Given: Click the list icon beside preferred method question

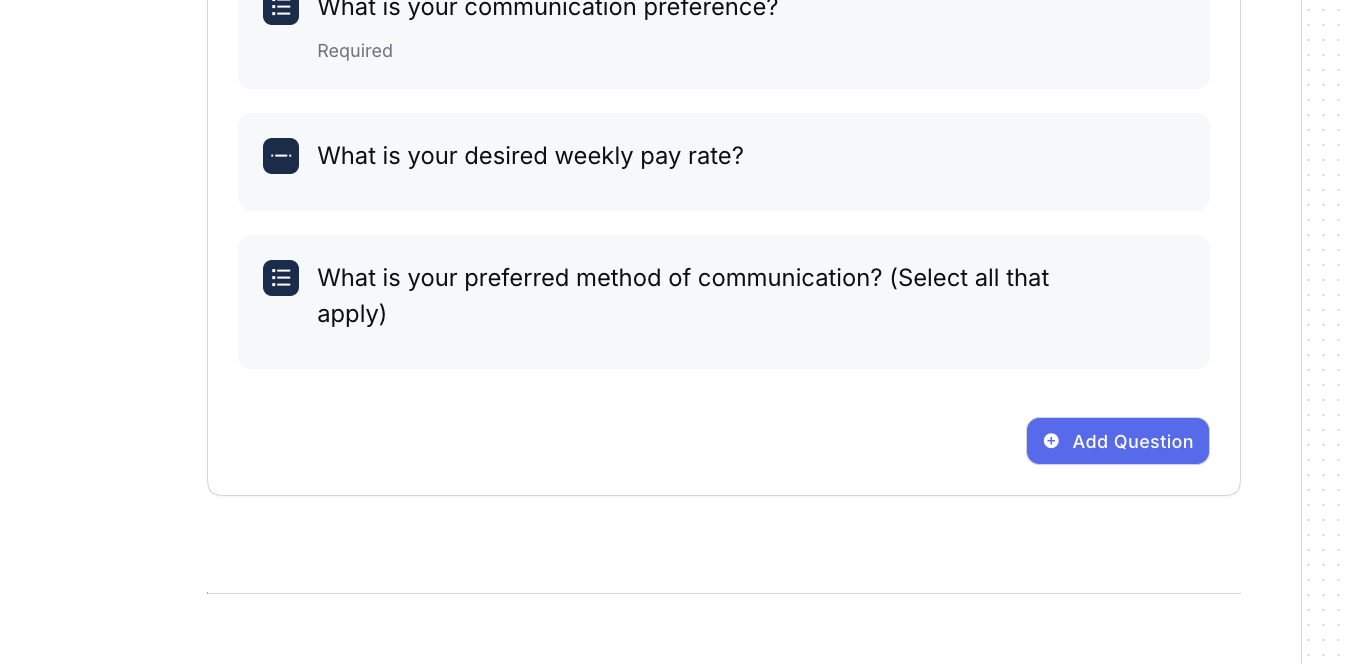Looking at the screenshot, I should click(281, 278).
